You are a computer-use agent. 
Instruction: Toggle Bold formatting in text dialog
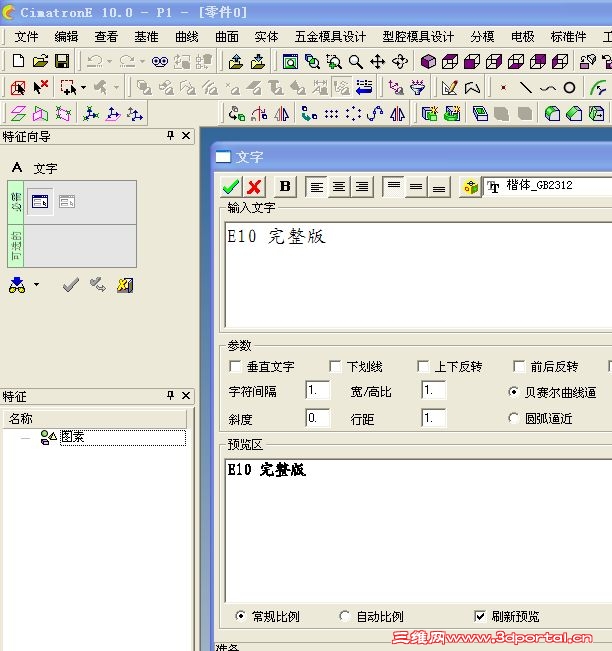[285, 186]
